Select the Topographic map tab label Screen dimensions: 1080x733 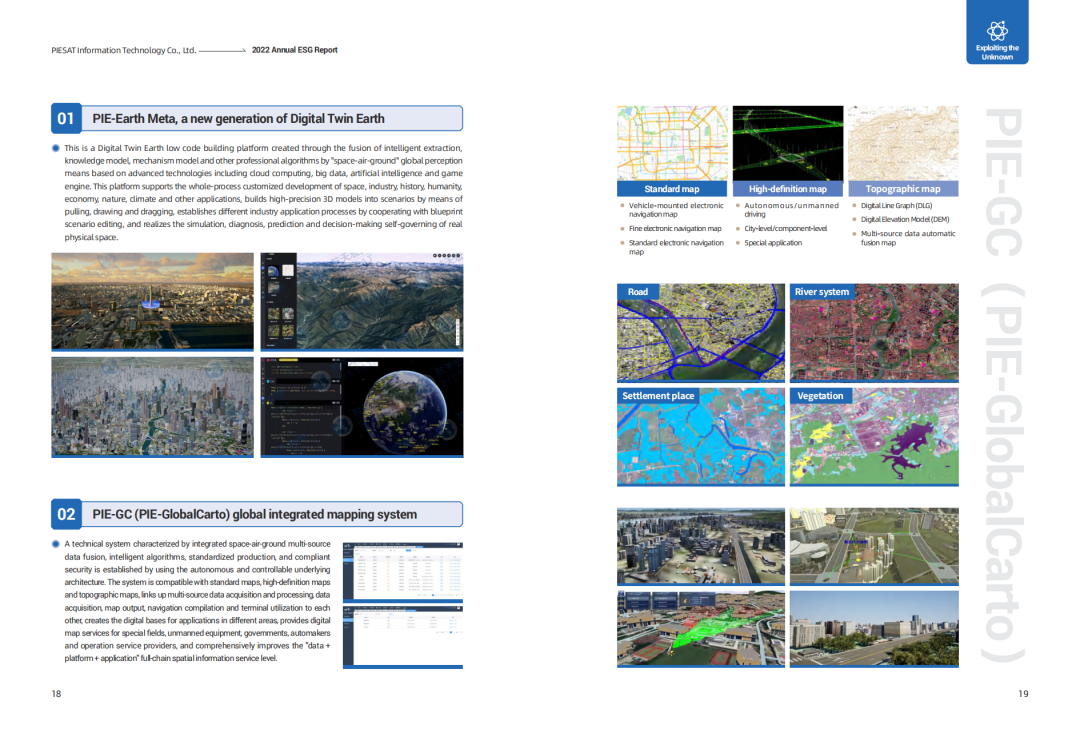click(x=902, y=189)
